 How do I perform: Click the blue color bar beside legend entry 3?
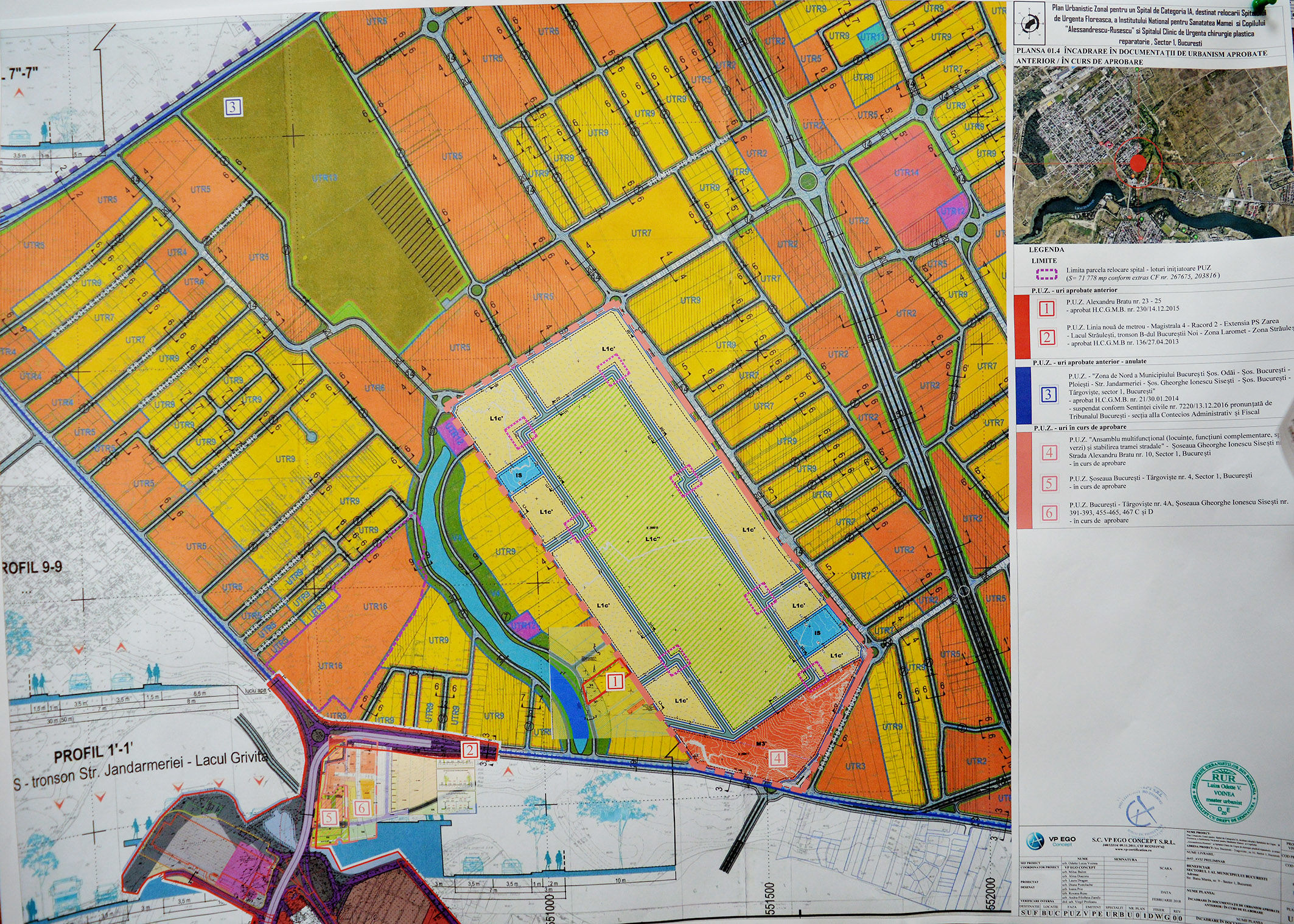click(x=1023, y=395)
